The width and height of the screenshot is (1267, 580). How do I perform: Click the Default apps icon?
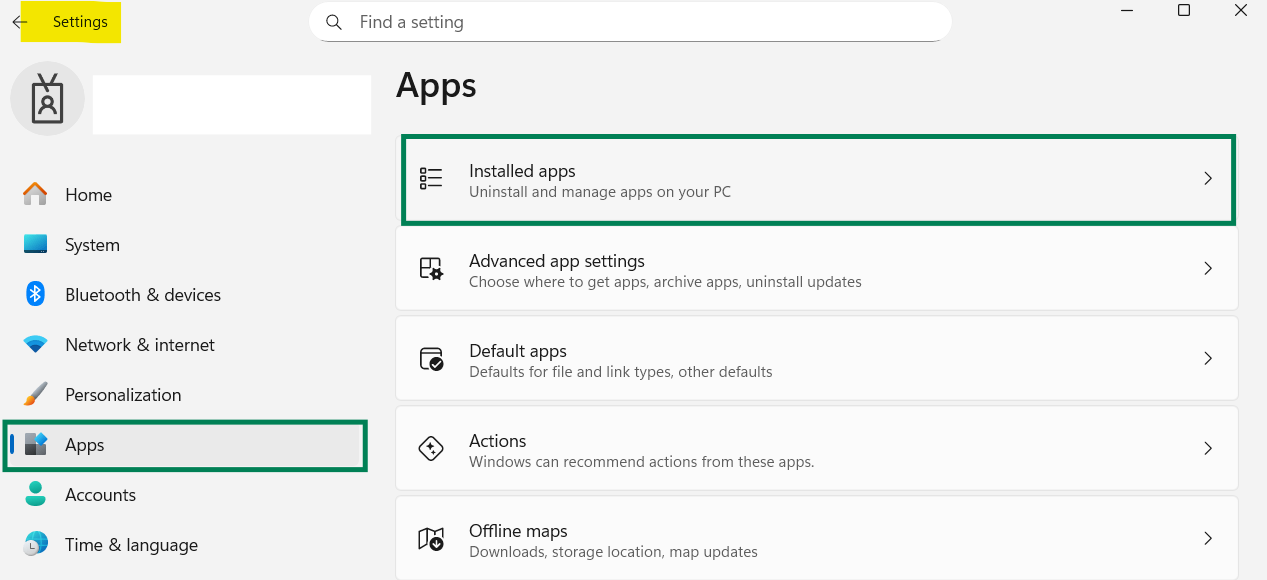tap(431, 359)
